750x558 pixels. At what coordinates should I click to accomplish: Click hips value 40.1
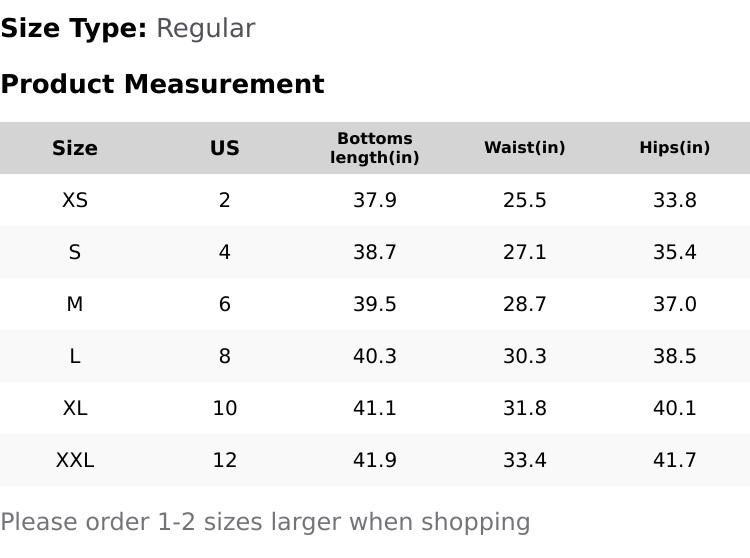pyautogui.click(x=675, y=408)
